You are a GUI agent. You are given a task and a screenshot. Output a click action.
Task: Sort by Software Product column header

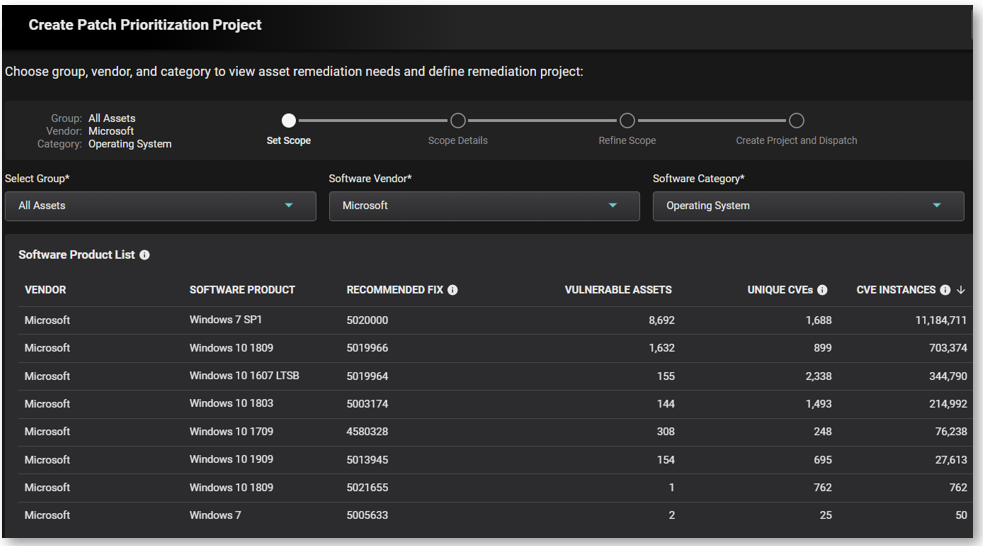(x=242, y=290)
